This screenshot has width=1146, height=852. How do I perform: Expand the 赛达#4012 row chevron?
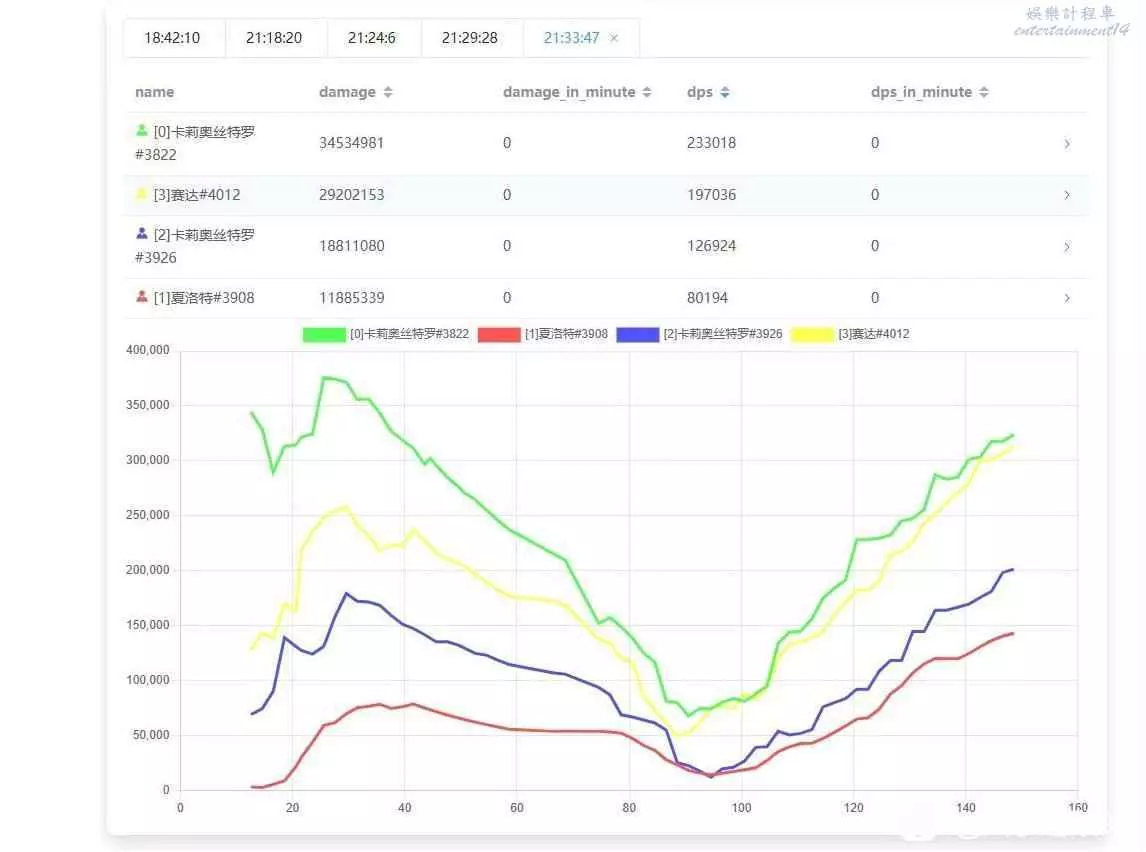pyautogui.click(x=1067, y=195)
